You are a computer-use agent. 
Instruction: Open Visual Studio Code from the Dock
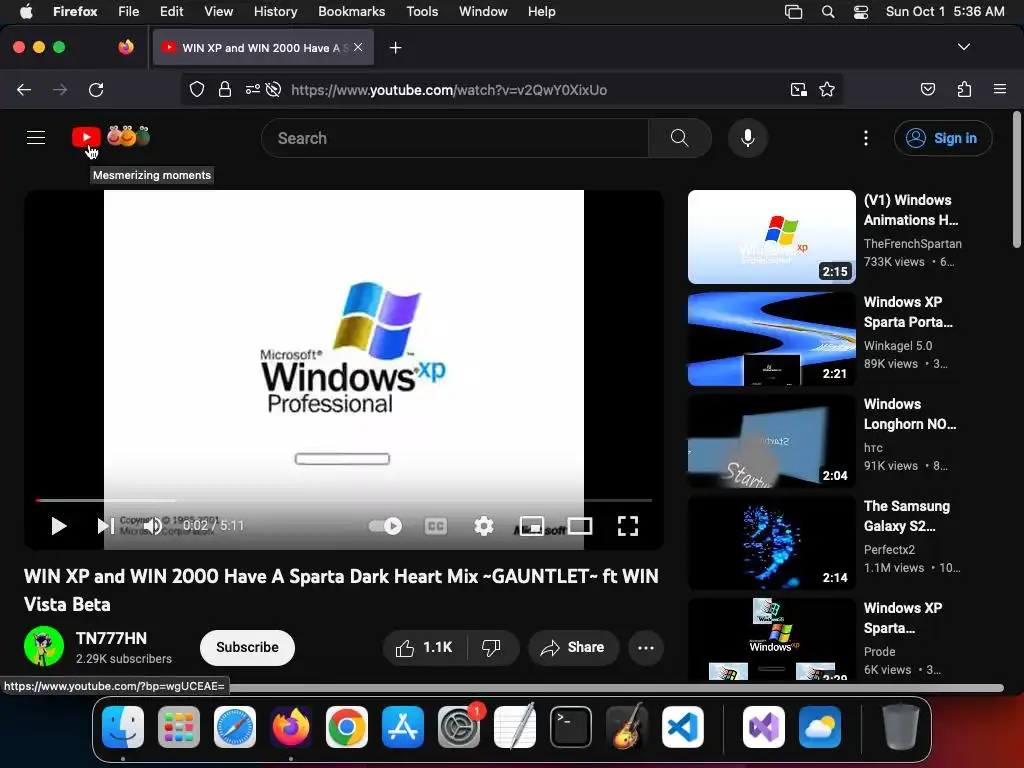coord(683,727)
